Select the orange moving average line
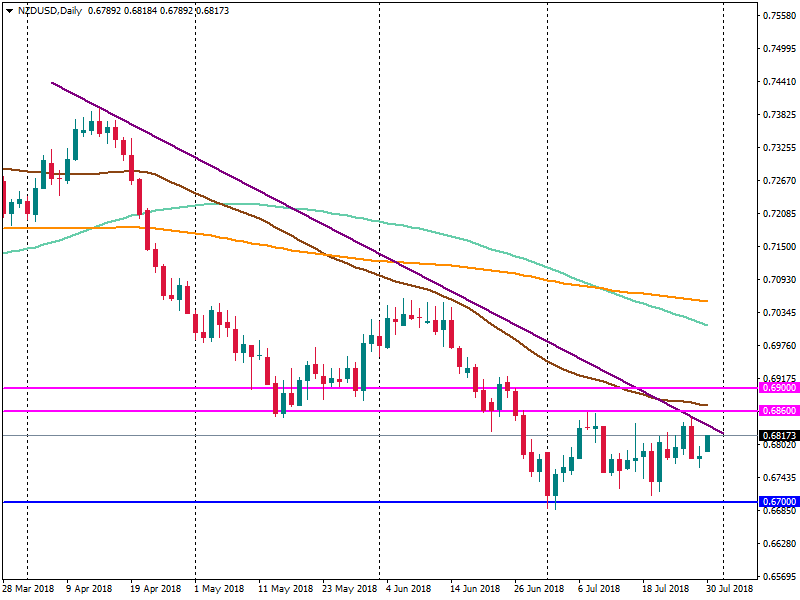This screenshot has height=600, width=800. tap(400, 263)
